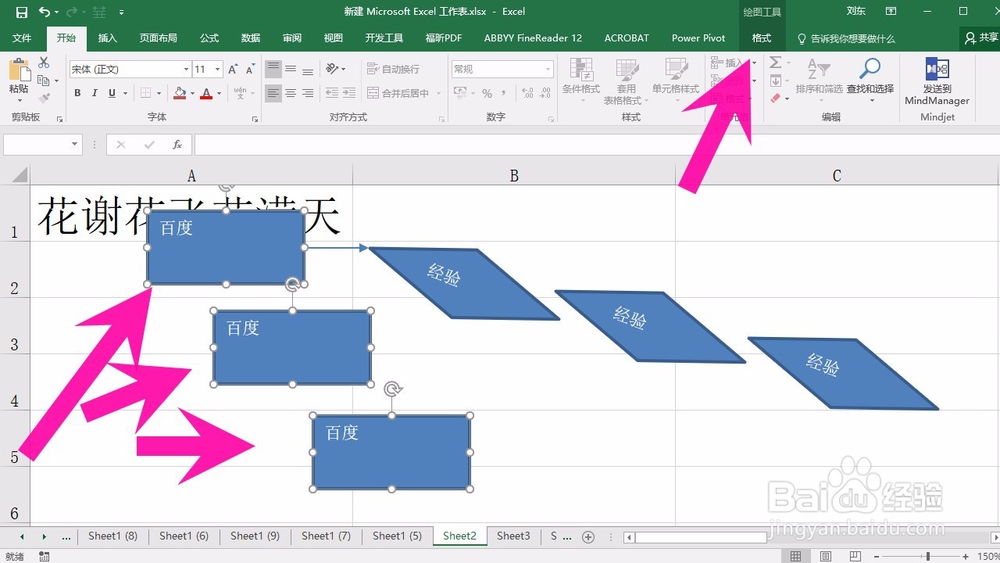
Task: Open 排序和筛选 sort and filter
Action: coord(819,80)
